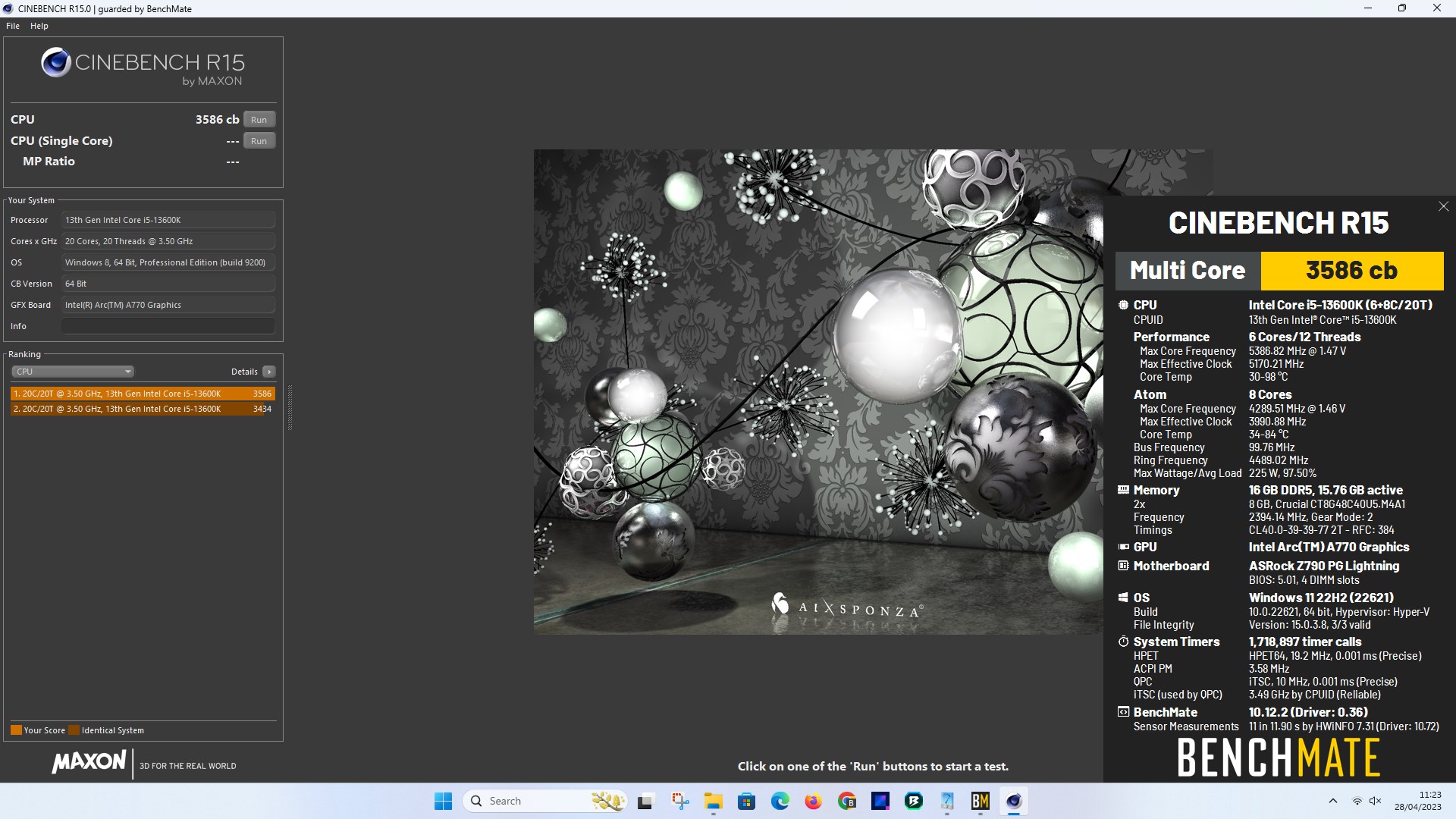Open the File menu

pos(13,26)
